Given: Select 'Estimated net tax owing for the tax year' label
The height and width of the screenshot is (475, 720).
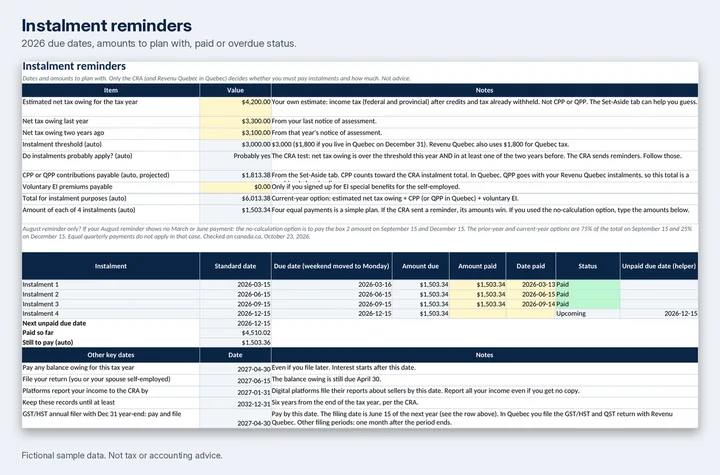Looking at the screenshot, I should (80, 102).
